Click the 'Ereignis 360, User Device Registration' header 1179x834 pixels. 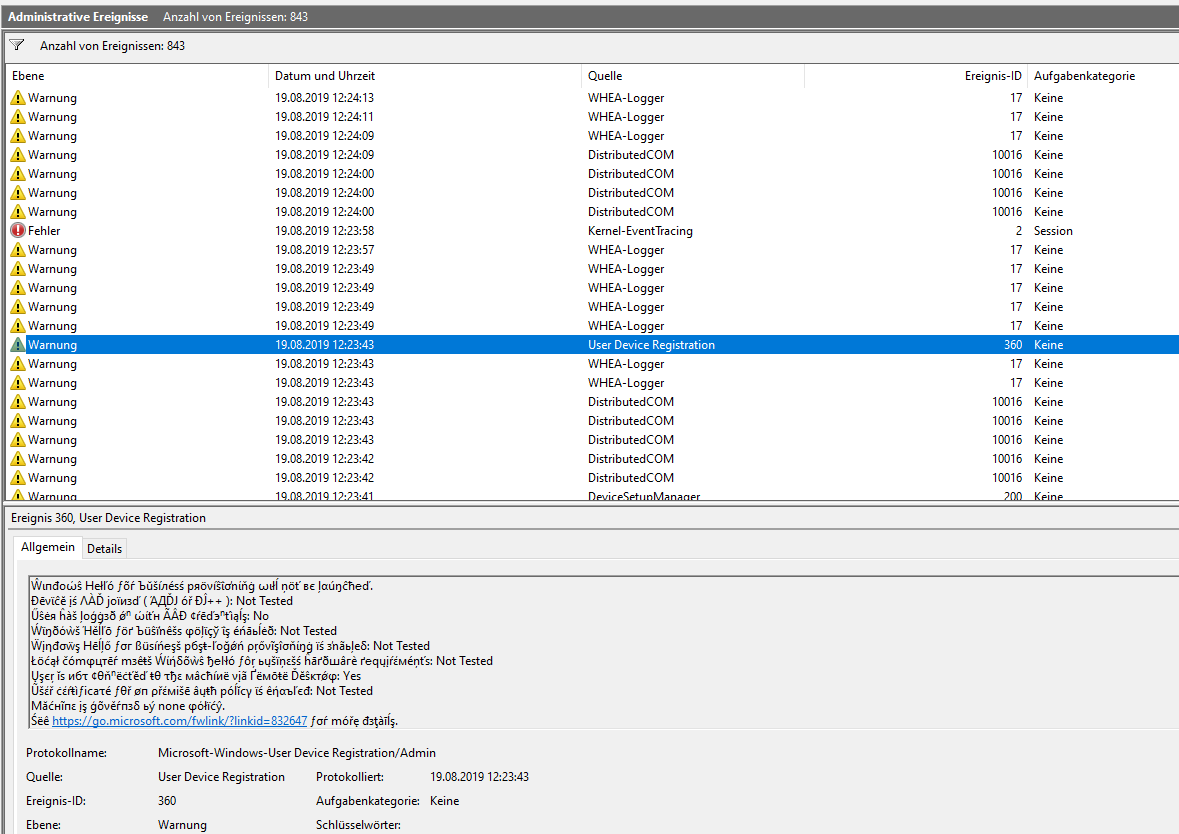[108, 517]
